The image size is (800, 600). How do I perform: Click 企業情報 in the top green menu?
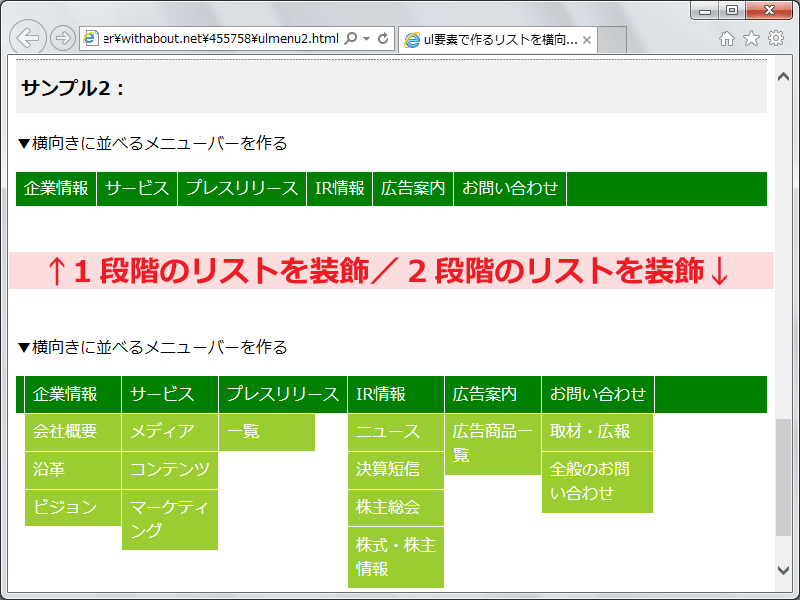[55, 188]
